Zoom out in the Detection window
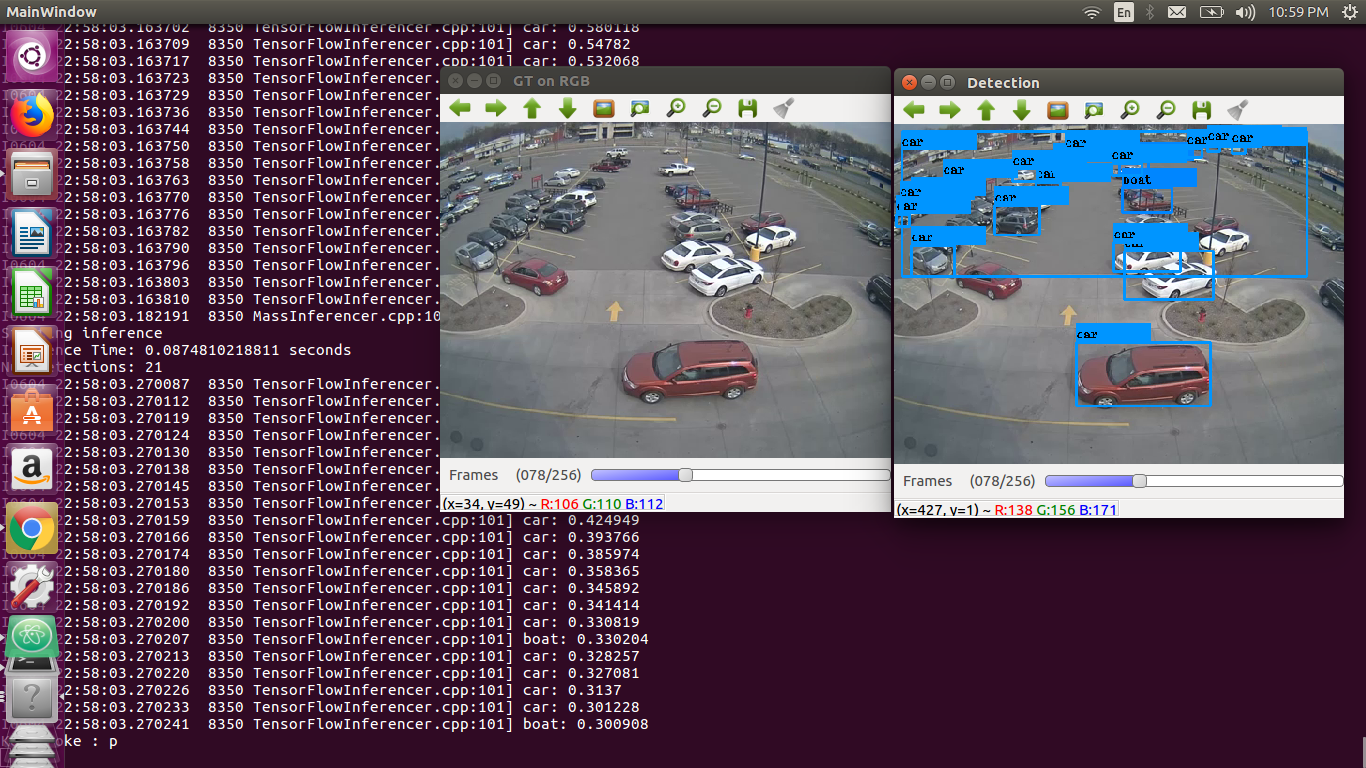This screenshot has width=1366, height=768. point(1165,110)
